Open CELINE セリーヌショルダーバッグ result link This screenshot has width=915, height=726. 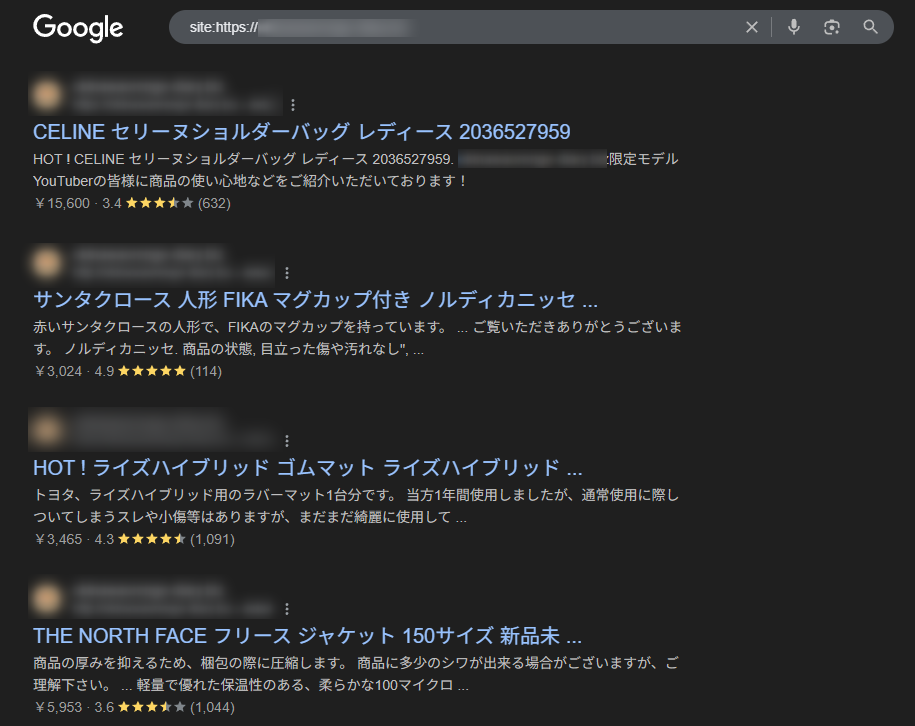pyautogui.click(x=301, y=132)
